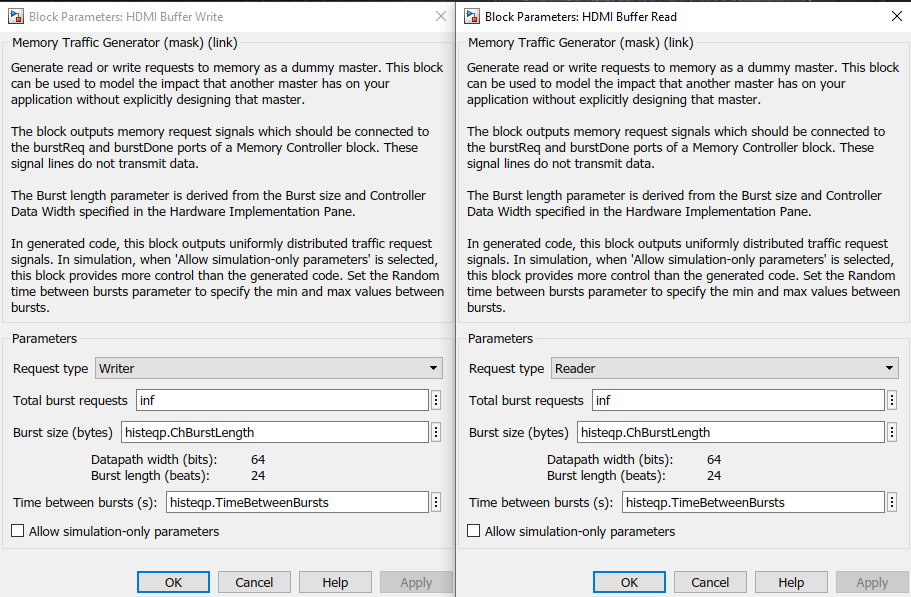This screenshot has width=911, height=597.
Task: Open the Request type dropdown showing Writer
Action: point(268,368)
